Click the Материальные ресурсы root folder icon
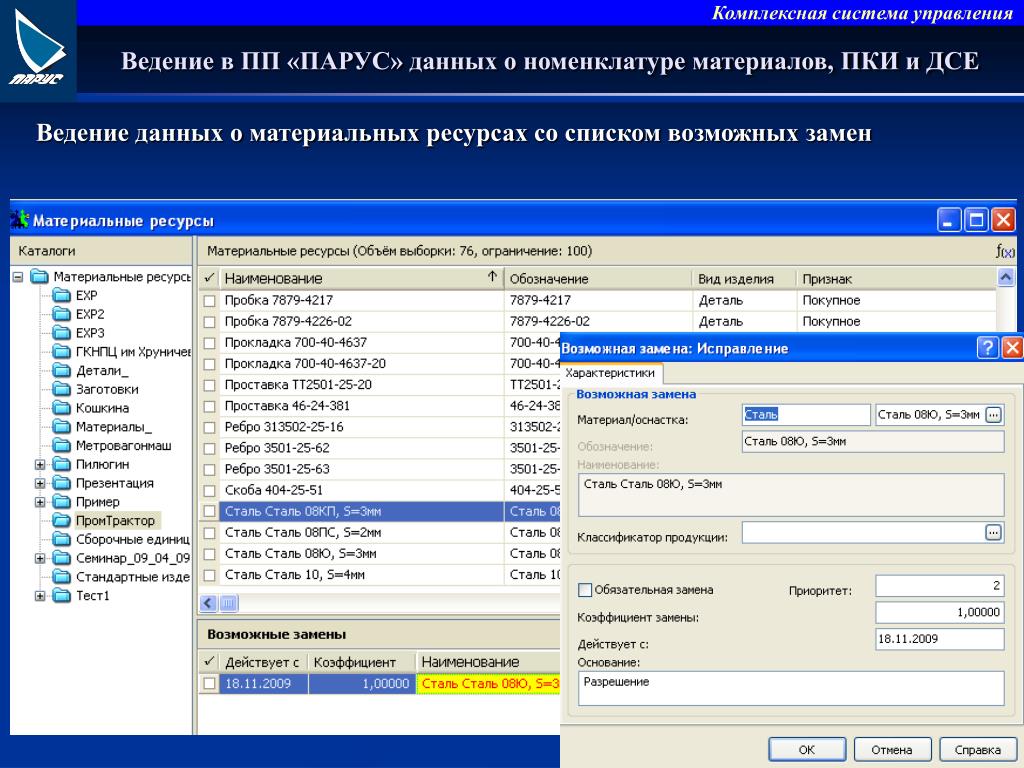 pyautogui.click(x=40, y=277)
